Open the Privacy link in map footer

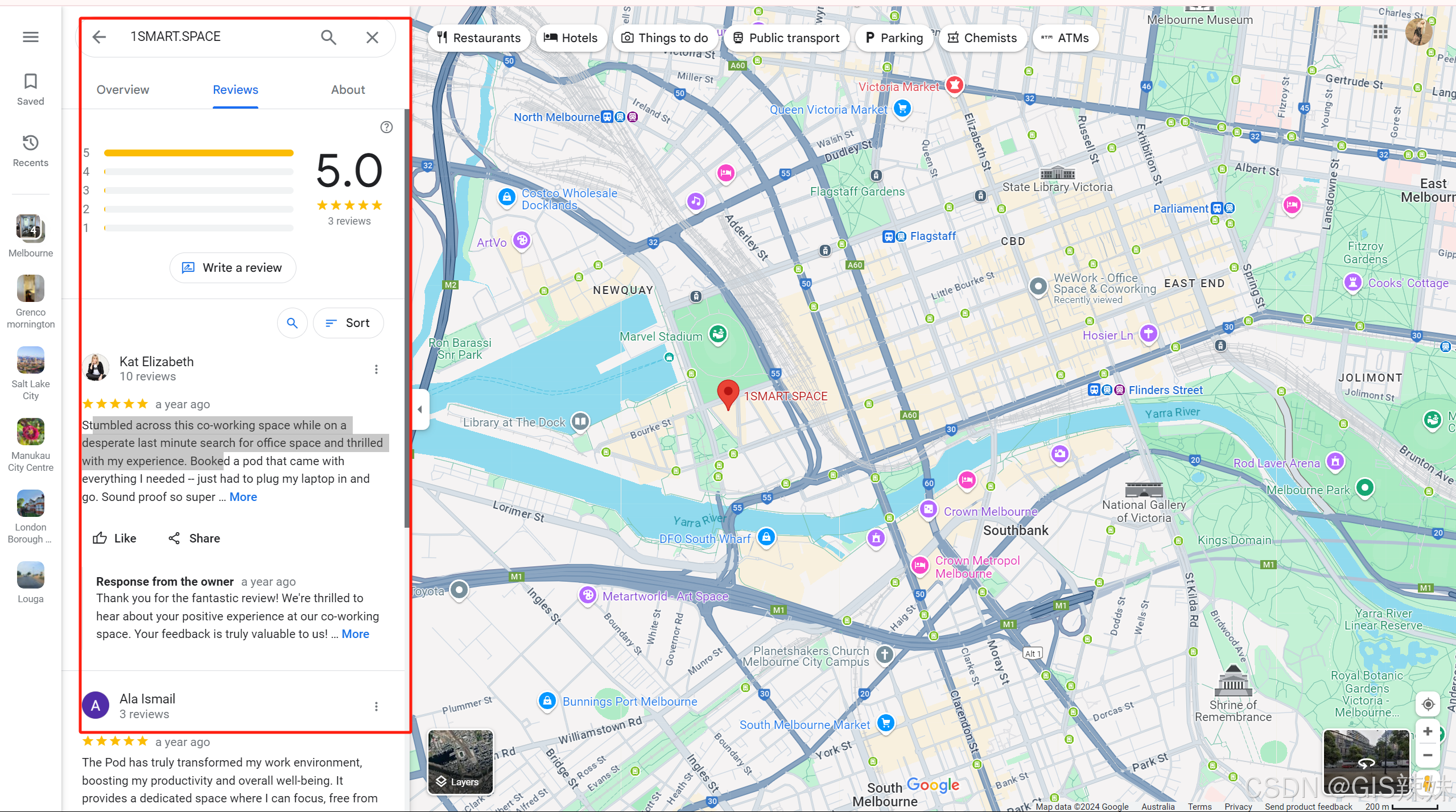1238,806
